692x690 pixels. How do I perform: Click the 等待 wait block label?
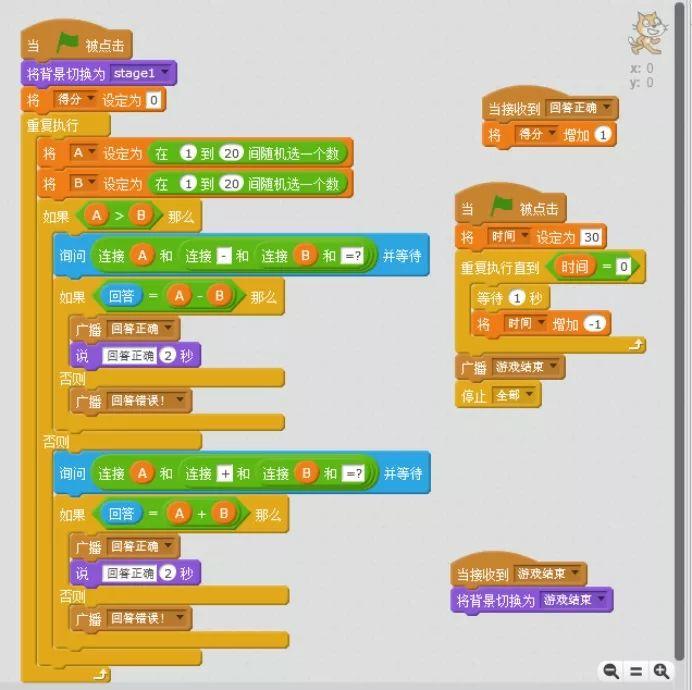[x=489, y=298]
